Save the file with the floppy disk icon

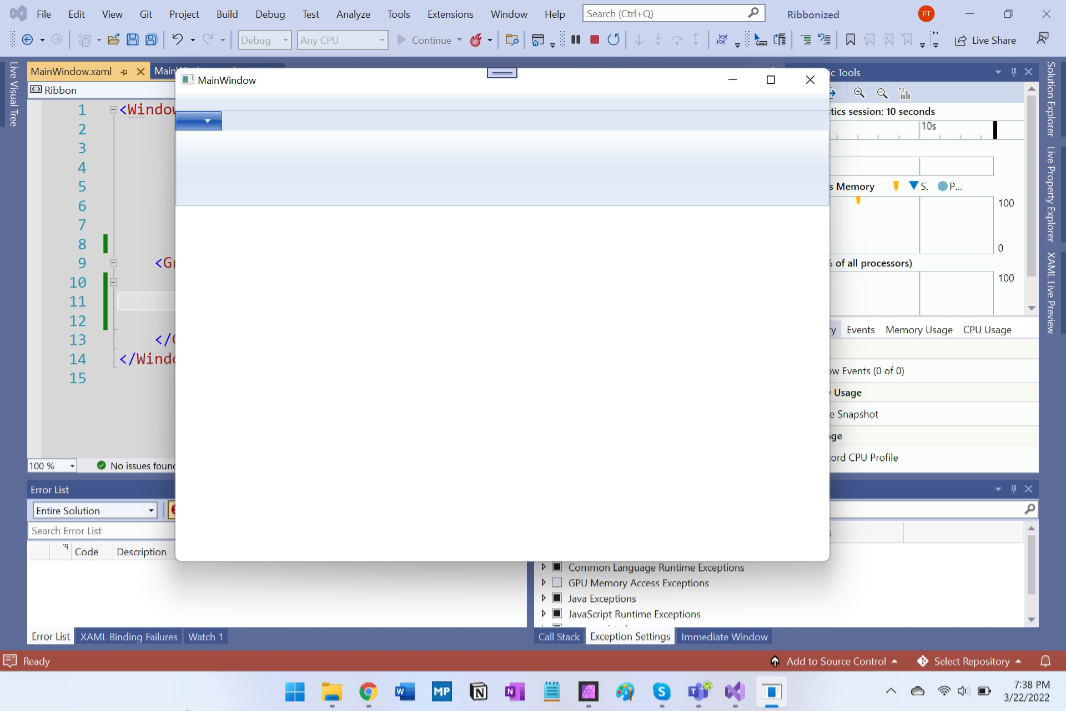point(133,40)
